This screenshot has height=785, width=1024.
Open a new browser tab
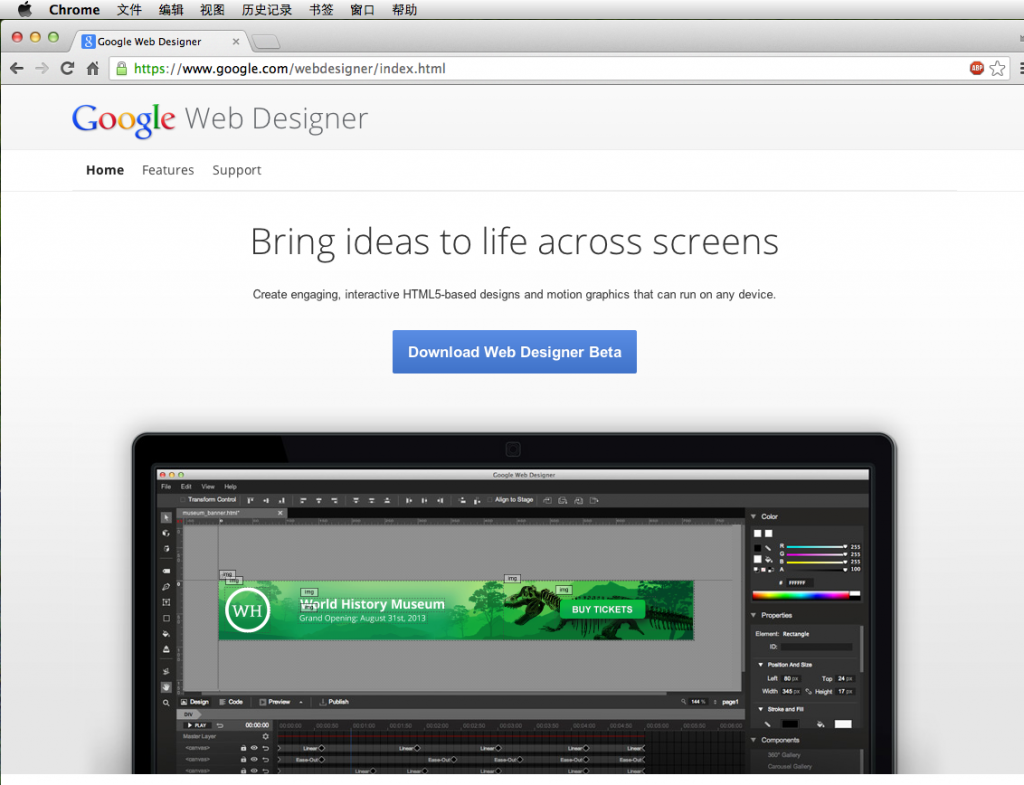(x=266, y=42)
